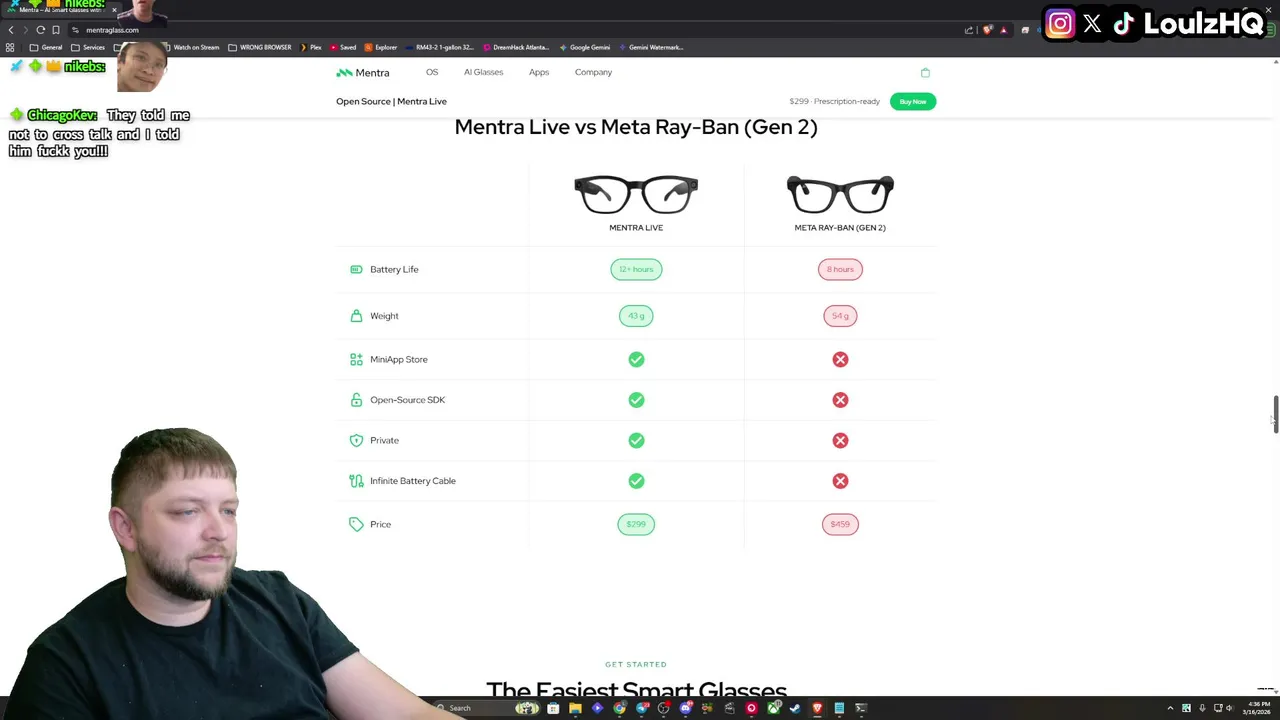Screen dimensions: 1280x720
Task: Open the Brave Rewards triangle icon
Action: pyautogui.click(x=1004, y=30)
